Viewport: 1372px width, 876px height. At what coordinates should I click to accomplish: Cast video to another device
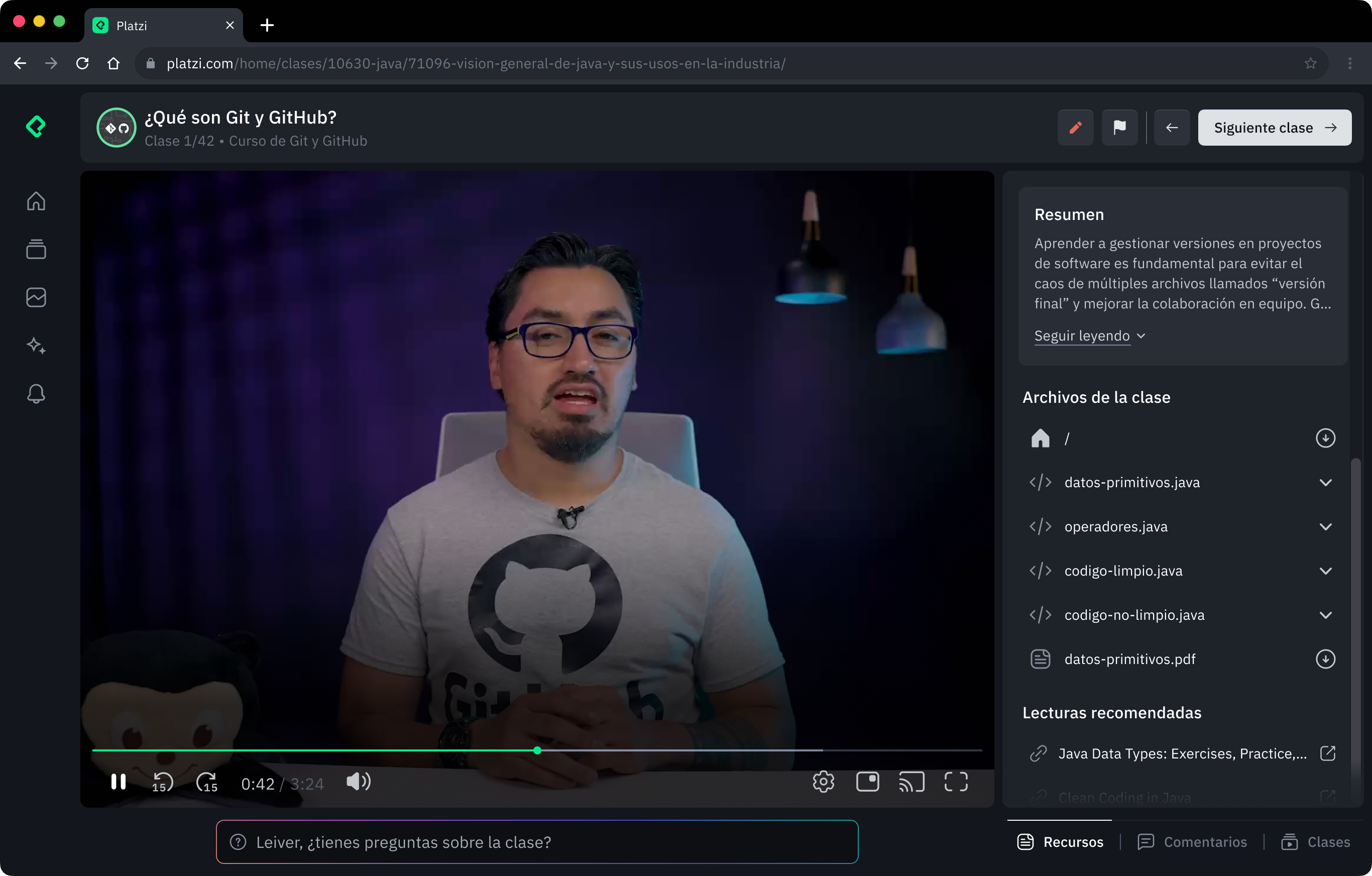(x=911, y=782)
